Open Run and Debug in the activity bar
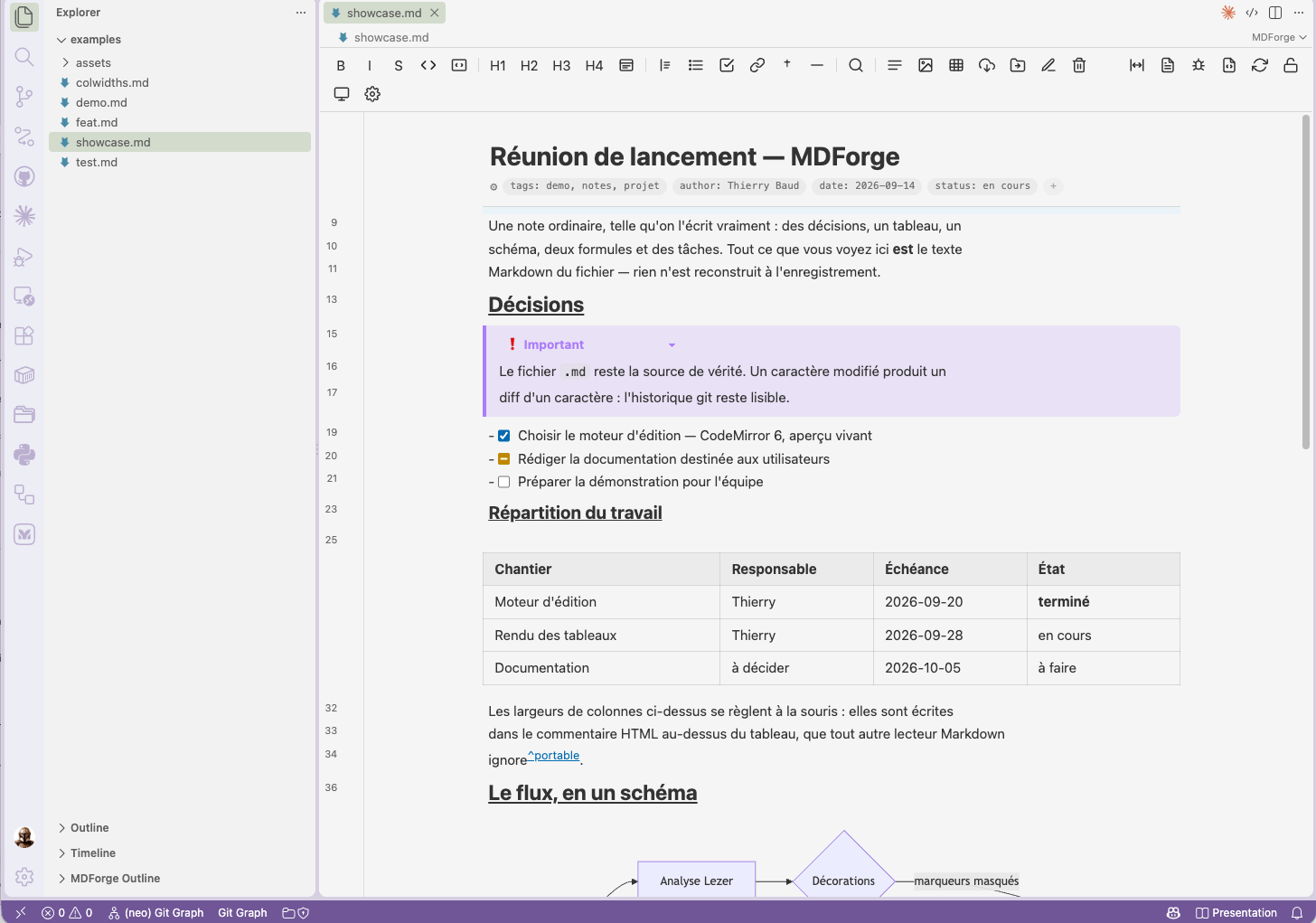 (24, 256)
